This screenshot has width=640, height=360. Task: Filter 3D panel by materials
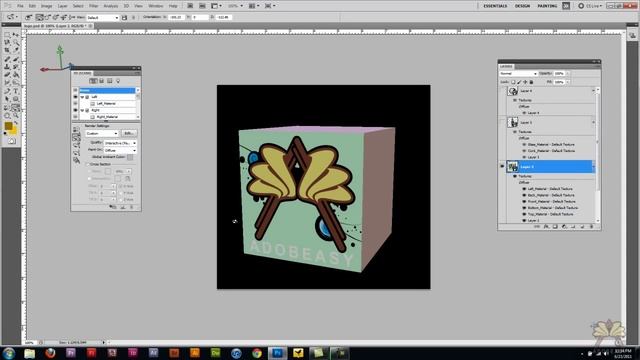pos(109,81)
